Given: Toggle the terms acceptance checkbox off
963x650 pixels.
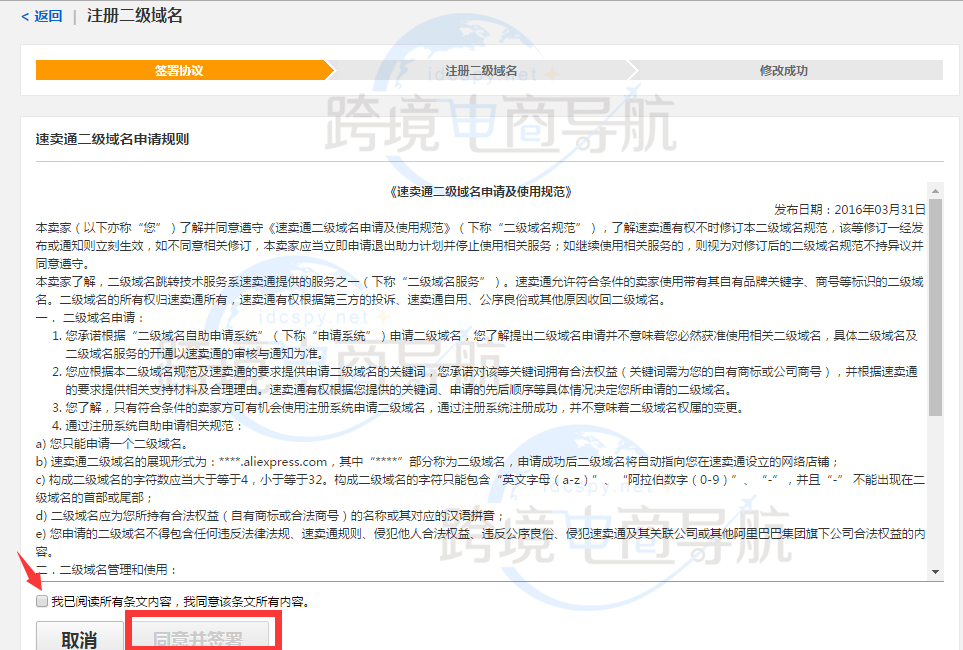Looking at the screenshot, I should 41,600.
